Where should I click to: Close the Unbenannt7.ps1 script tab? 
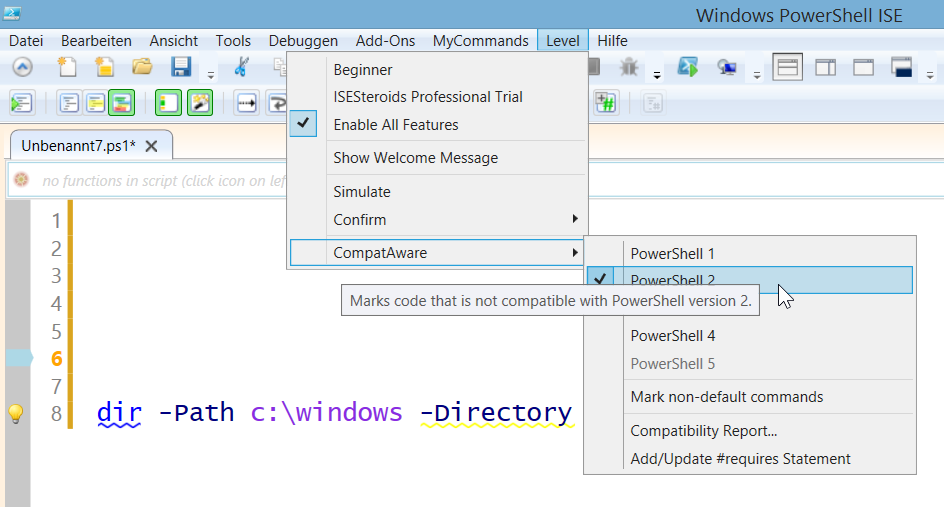[x=151, y=146]
